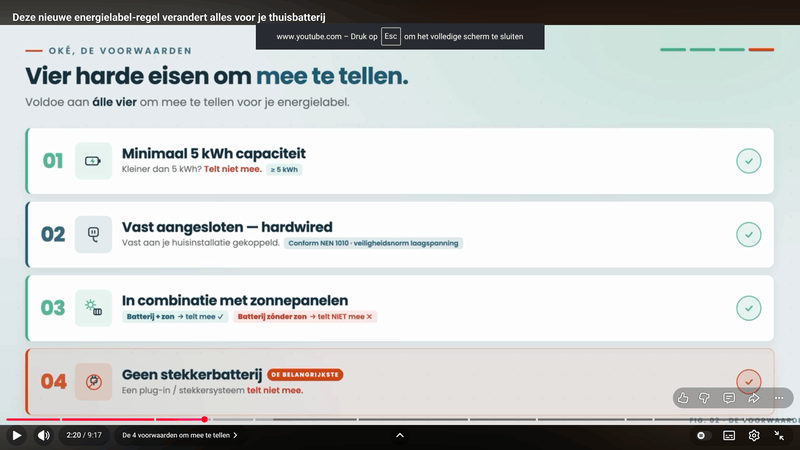Image resolution: width=800 pixels, height=450 pixels.
Task: Click checkmark circle for Geen stekkerbatterij
Action: pos(748,382)
